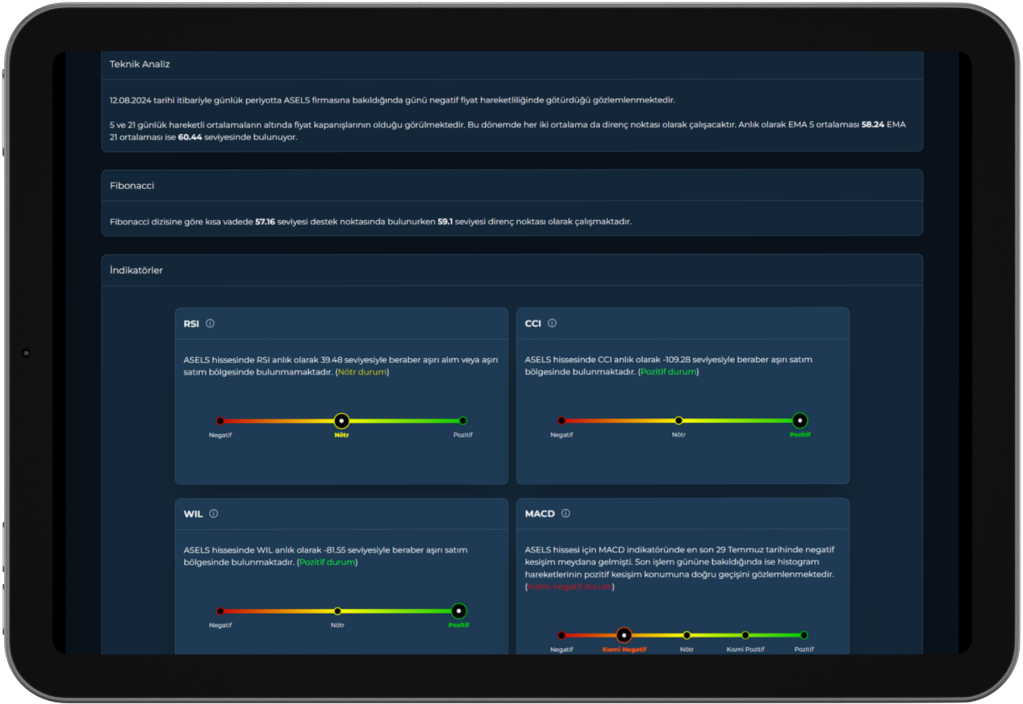Screen dimensions: 1023x704
Task: Click the Teknik Analiz section header
Action: (140, 64)
